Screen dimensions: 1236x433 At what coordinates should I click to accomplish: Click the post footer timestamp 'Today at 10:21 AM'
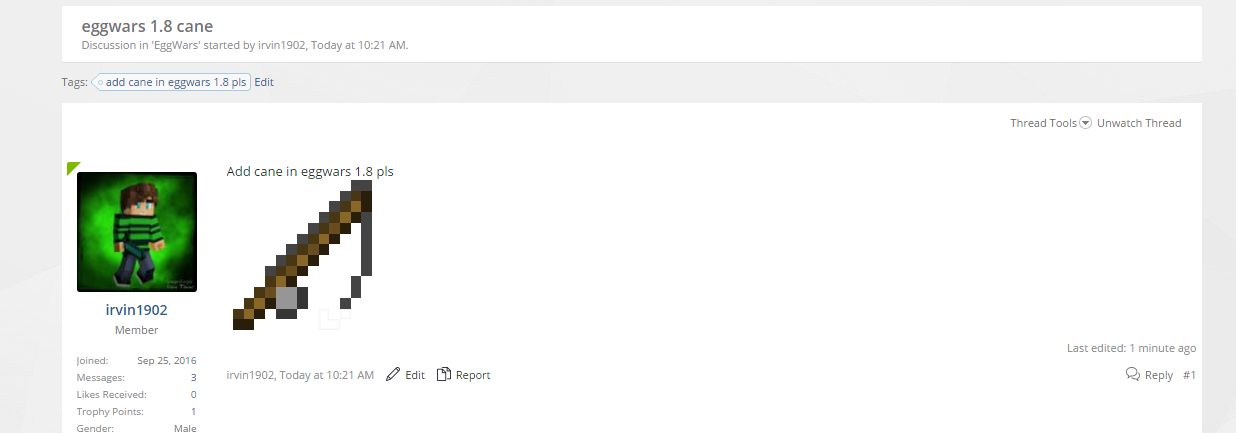point(327,375)
